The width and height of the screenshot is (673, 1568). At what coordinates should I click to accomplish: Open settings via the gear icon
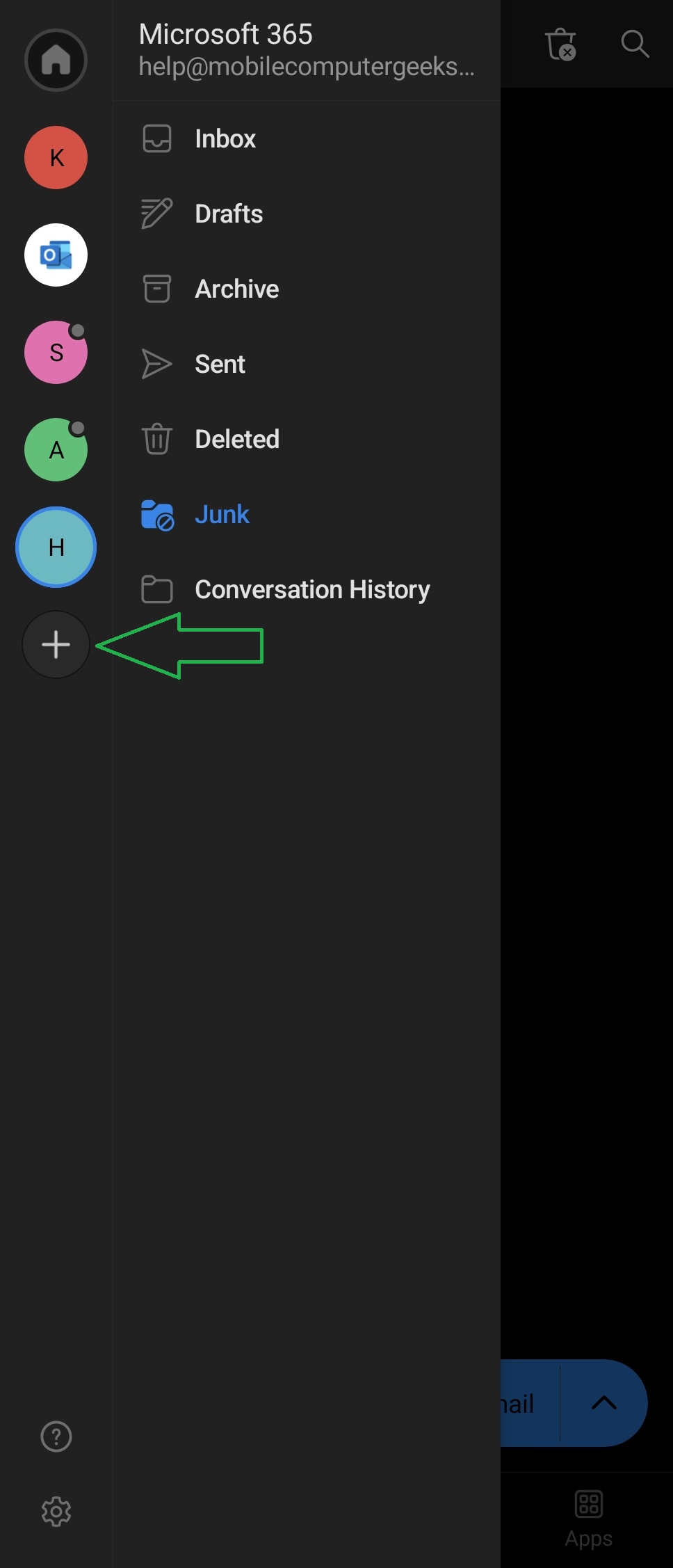(x=56, y=1512)
